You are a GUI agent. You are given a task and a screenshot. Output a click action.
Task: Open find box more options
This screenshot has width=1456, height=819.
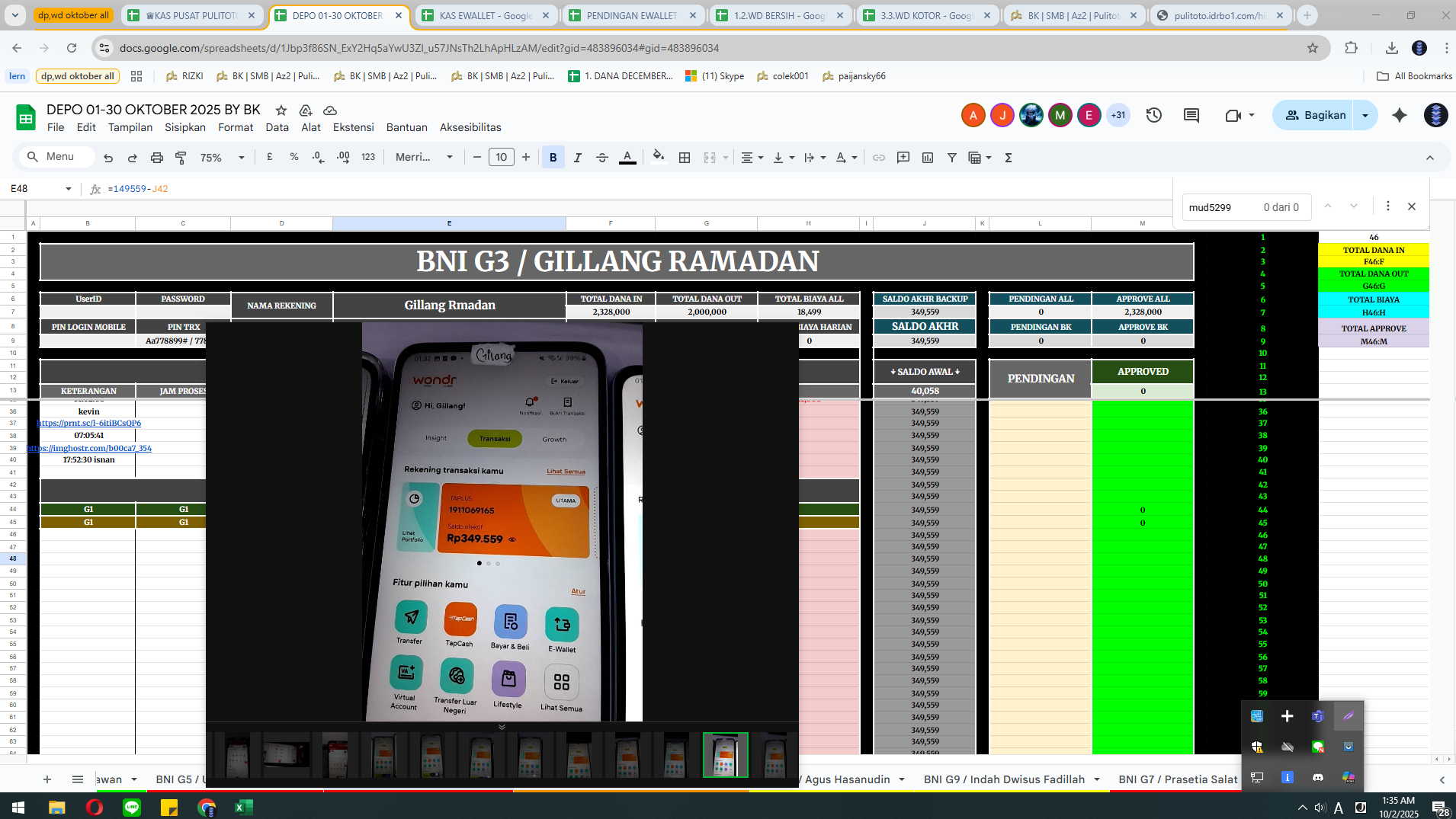click(x=1388, y=206)
